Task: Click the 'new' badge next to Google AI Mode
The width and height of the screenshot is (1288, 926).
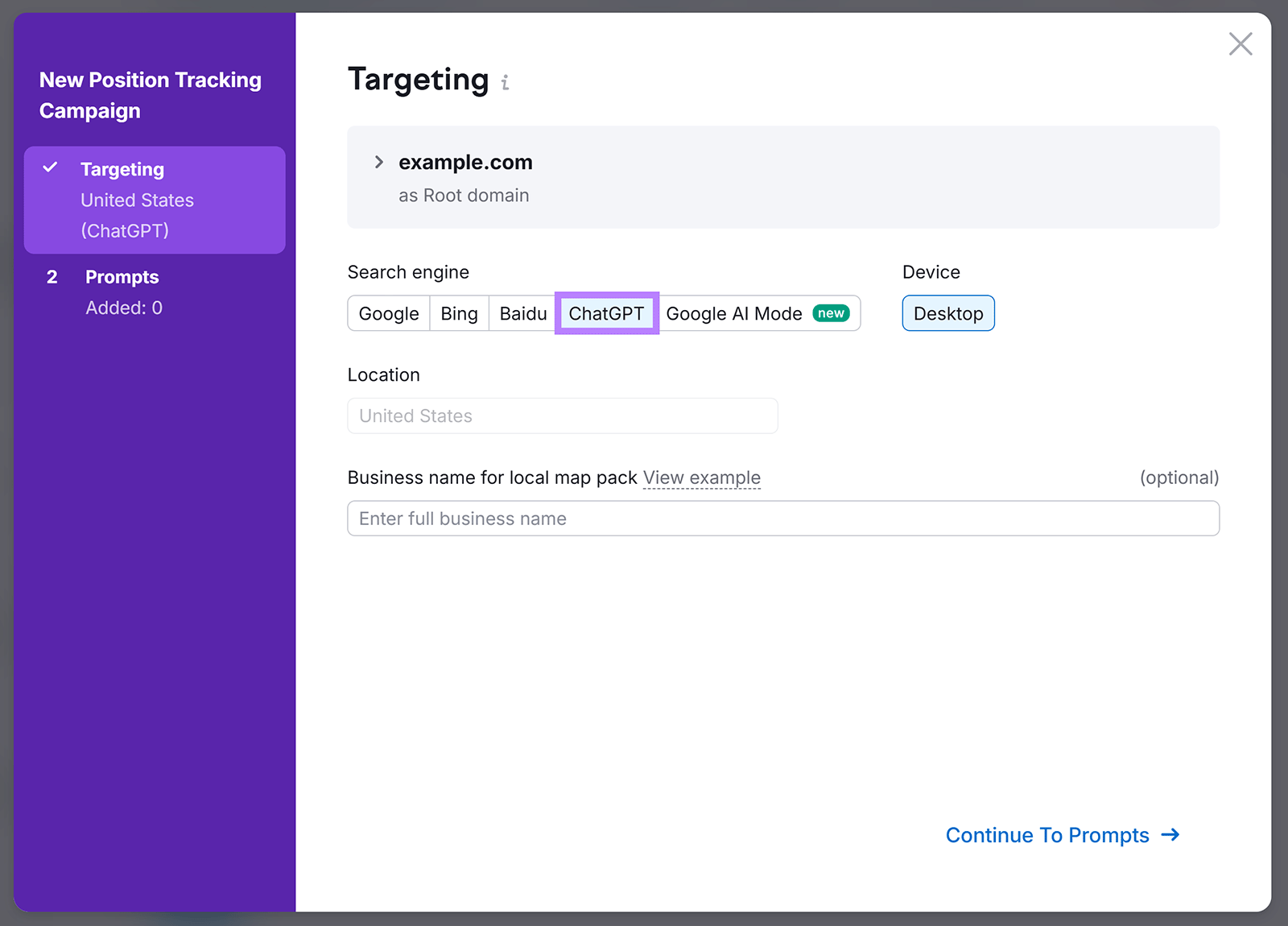Action: tap(830, 312)
